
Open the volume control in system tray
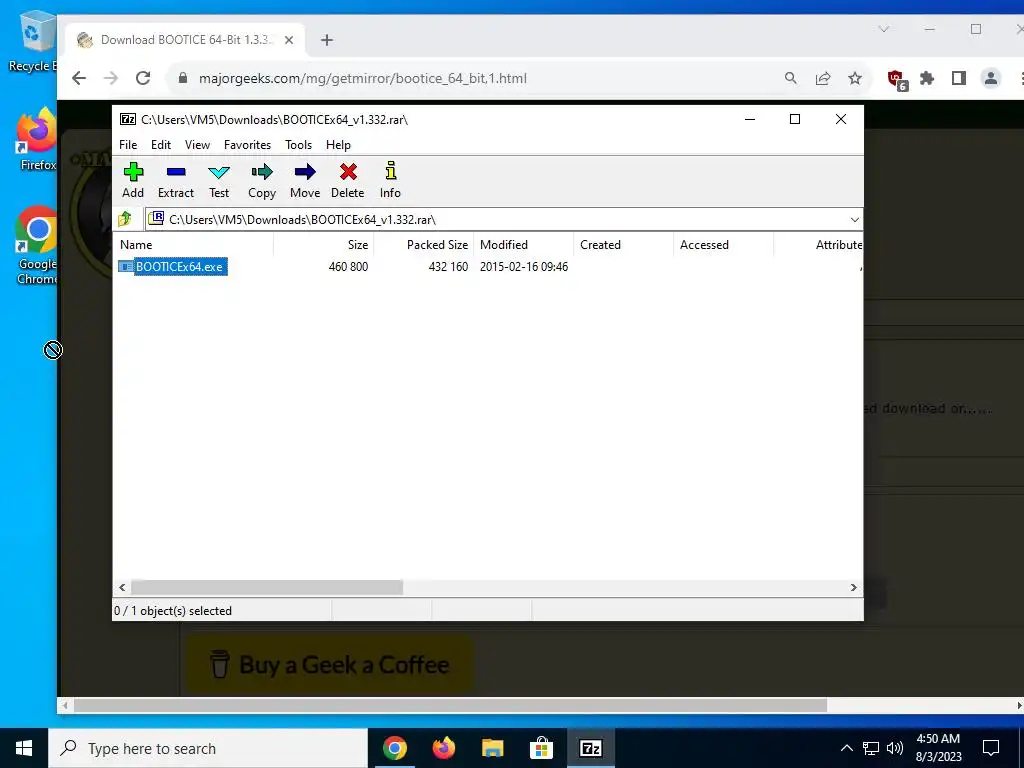[x=895, y=748]
